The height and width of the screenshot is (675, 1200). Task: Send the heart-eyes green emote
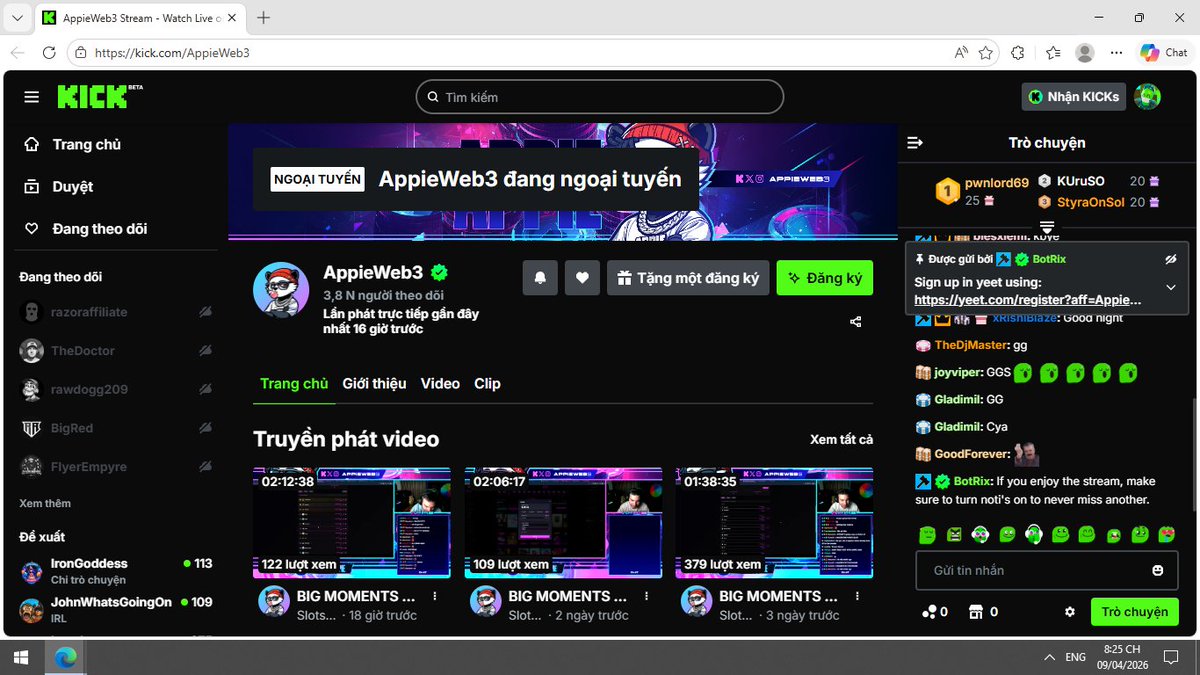1166,535
